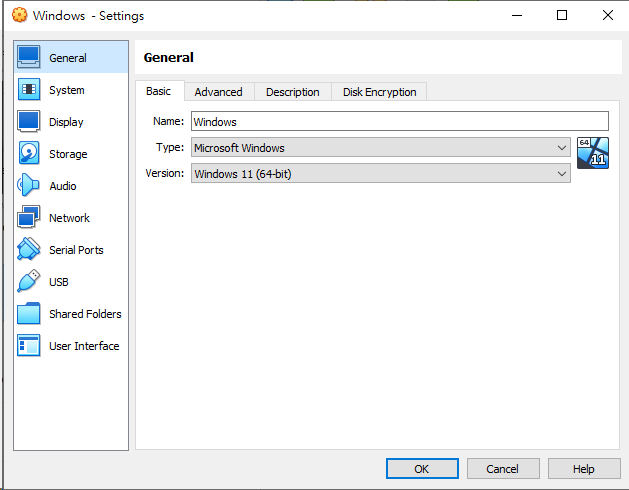629x490 pixels.
Task: Open the USB settings icon
Action: click(29, 282)
